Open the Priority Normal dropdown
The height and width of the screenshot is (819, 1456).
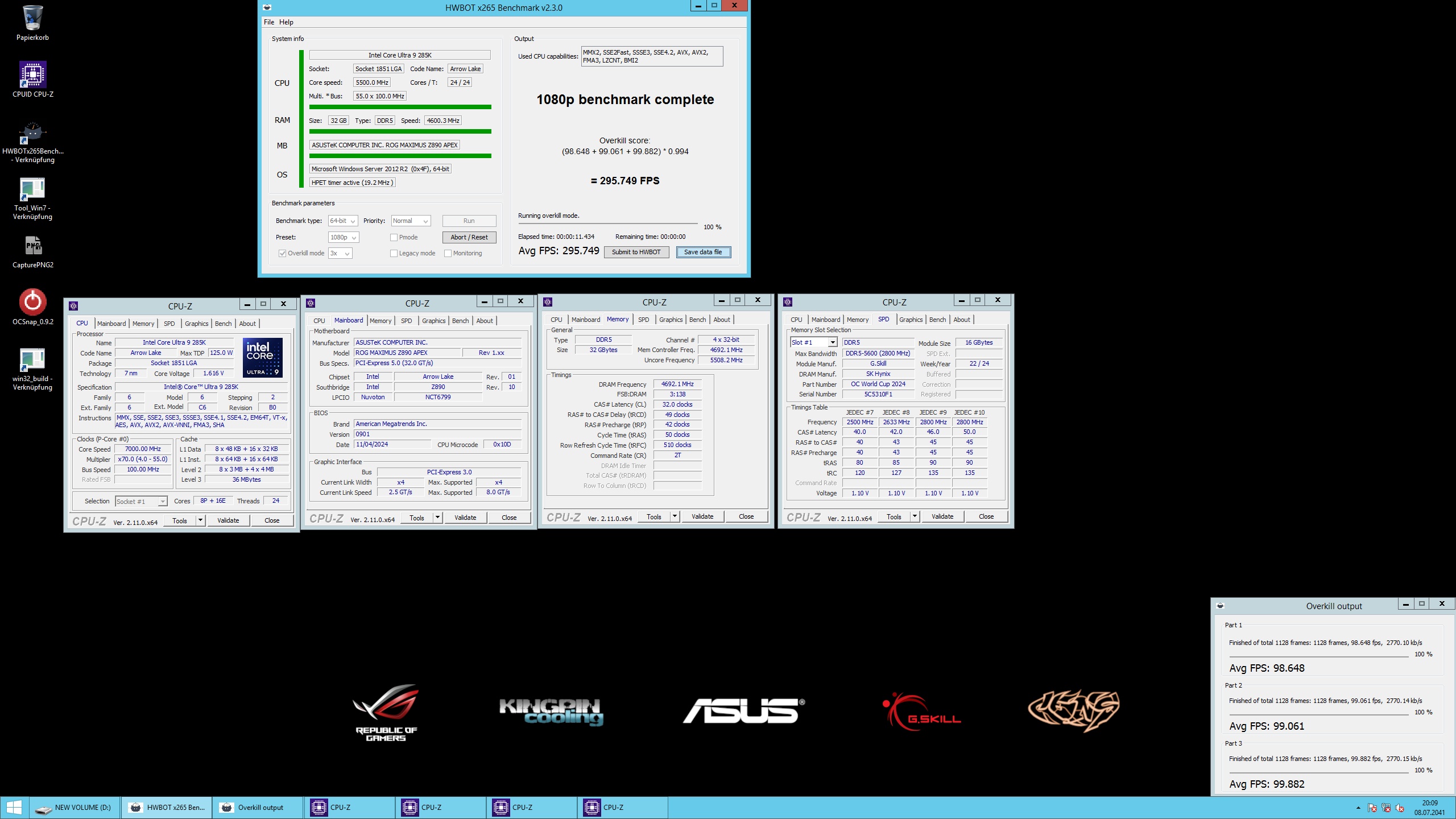[411, 221]
